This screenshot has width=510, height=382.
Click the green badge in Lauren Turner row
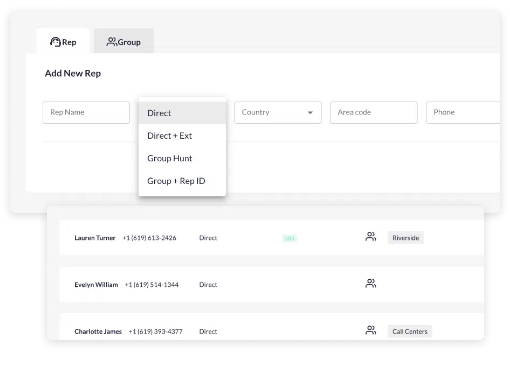(290, 238)
